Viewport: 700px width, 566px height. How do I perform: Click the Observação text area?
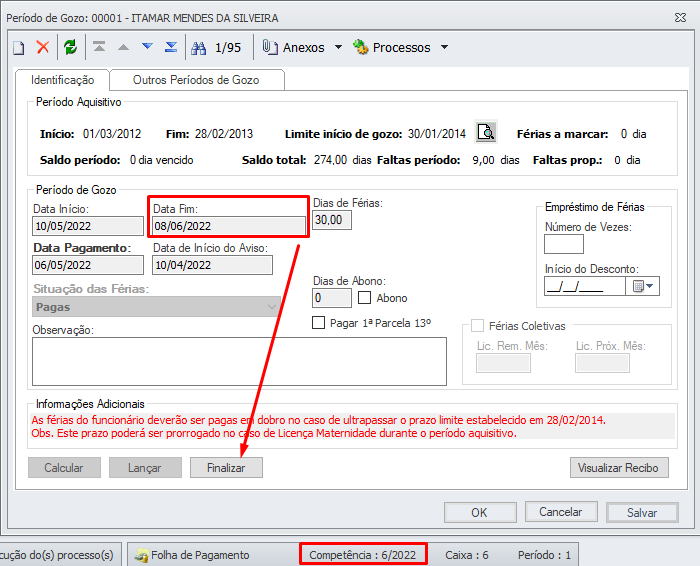[239, 362]
